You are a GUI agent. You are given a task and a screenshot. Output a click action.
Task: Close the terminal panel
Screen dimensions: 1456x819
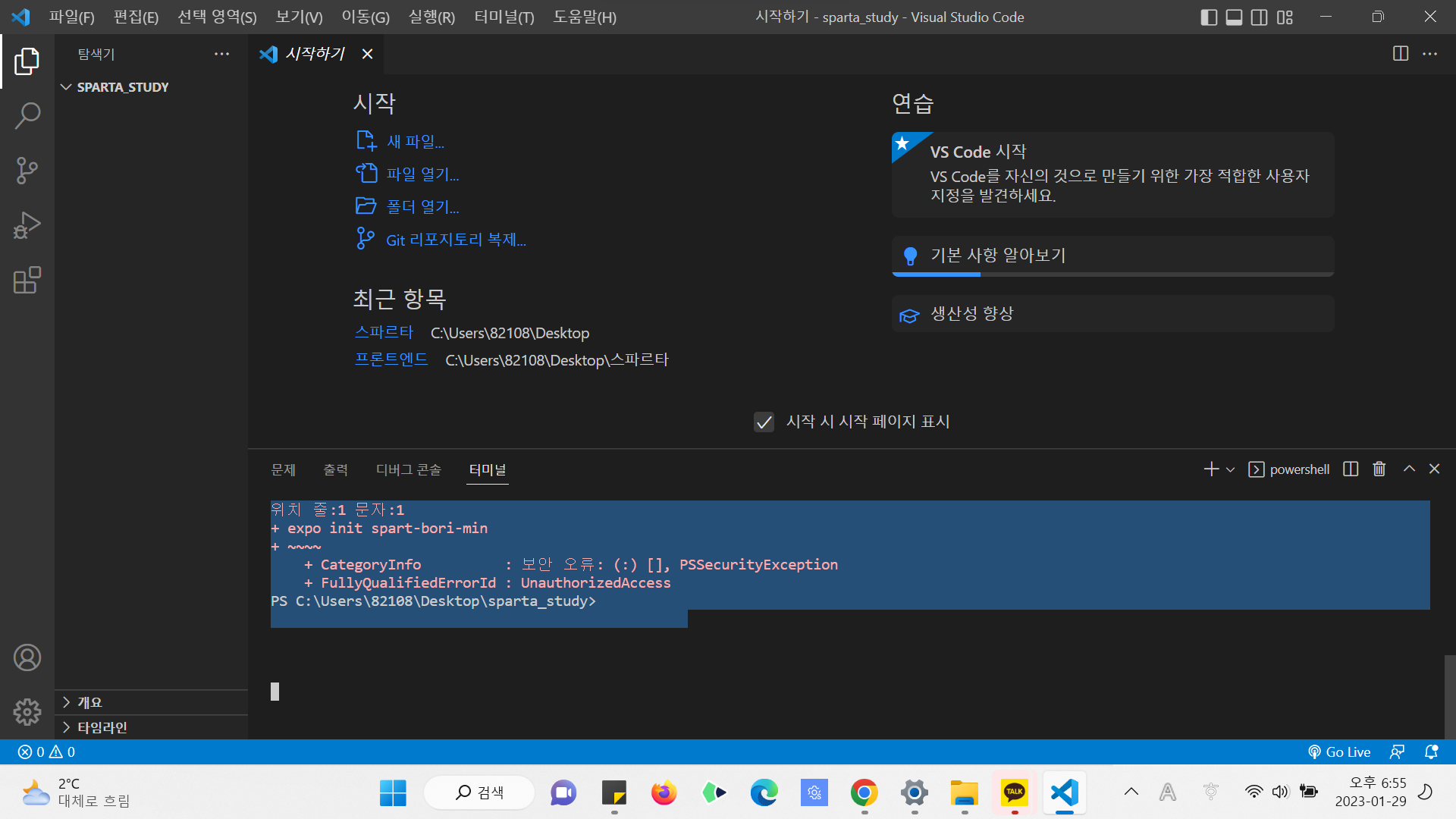1434,469
